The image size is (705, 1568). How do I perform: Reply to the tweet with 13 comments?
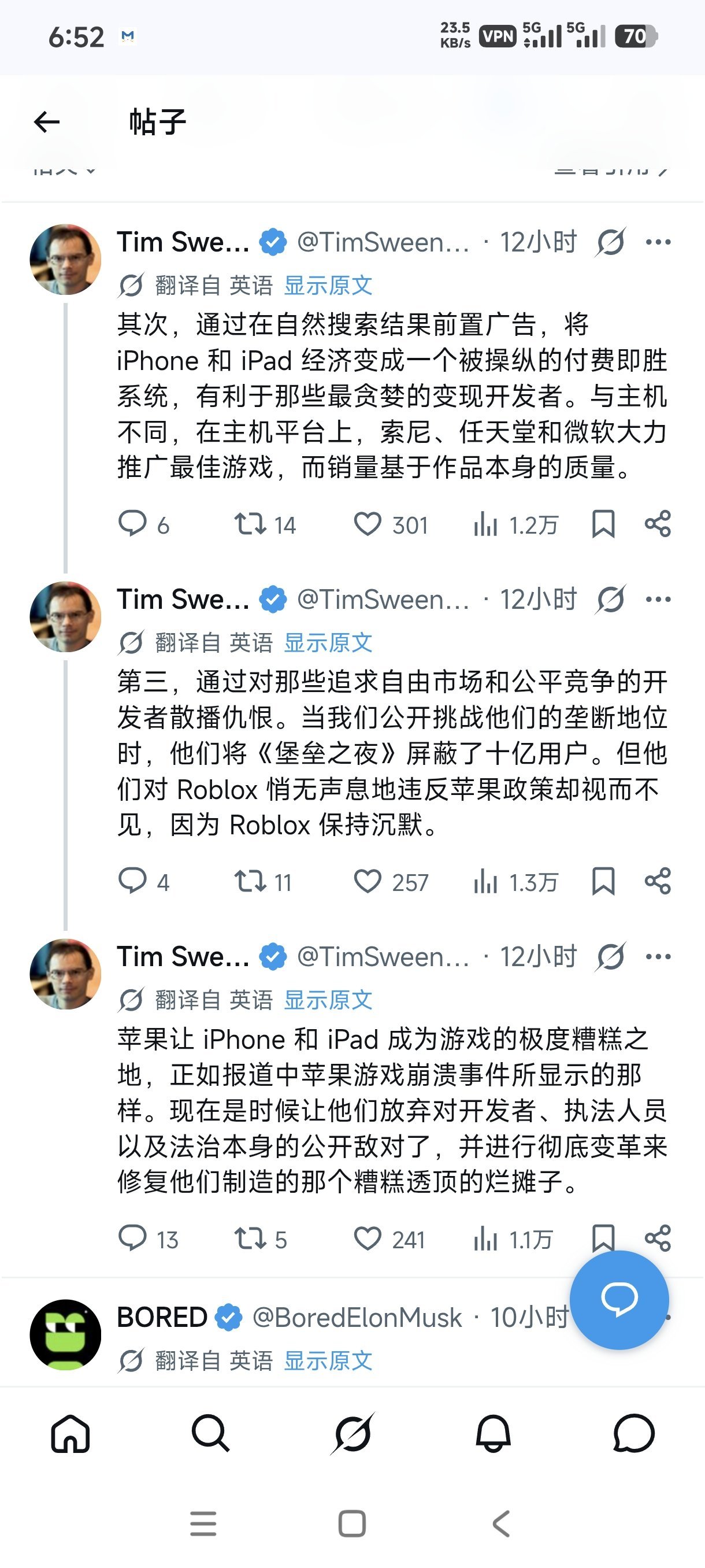132,1238
